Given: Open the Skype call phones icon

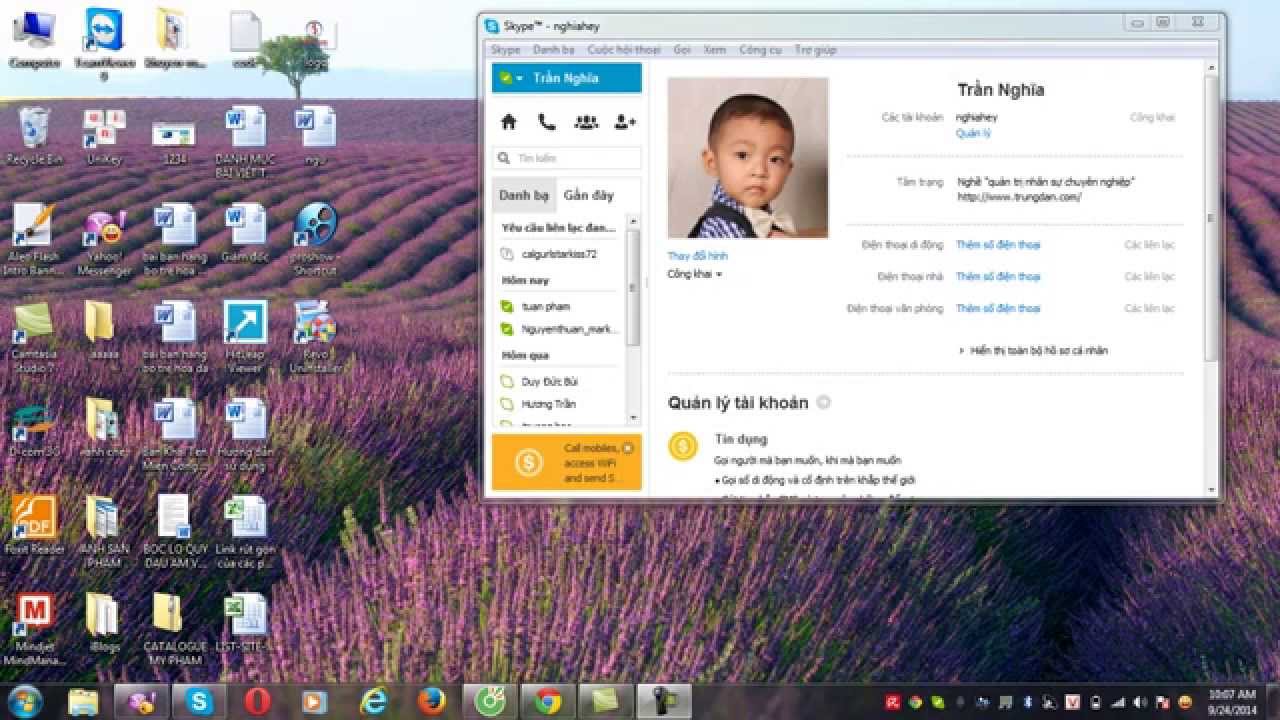Looking at the screenshot, I should point(547,122).
